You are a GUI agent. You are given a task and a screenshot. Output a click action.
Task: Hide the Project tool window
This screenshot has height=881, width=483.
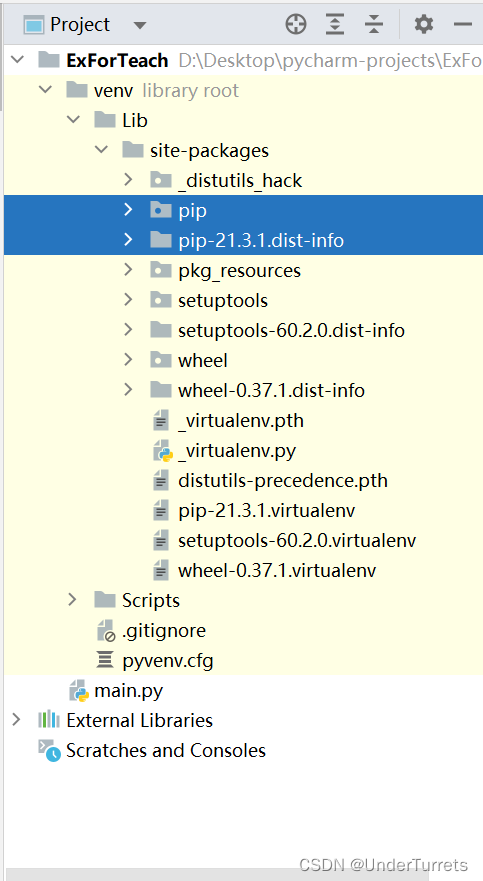tap(462, 24)
